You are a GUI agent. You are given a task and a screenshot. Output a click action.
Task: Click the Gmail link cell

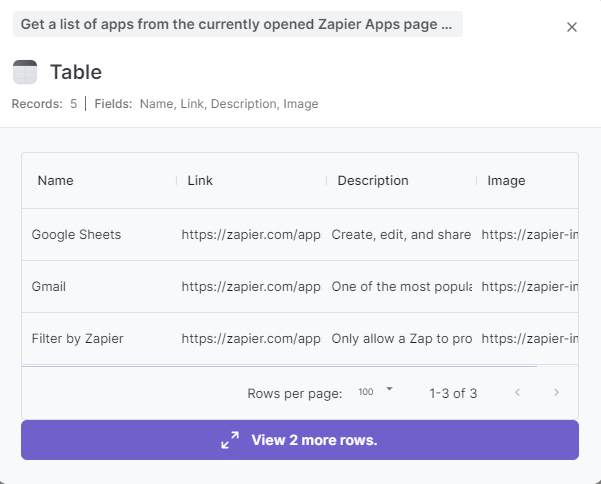click(x=251, y=287)
